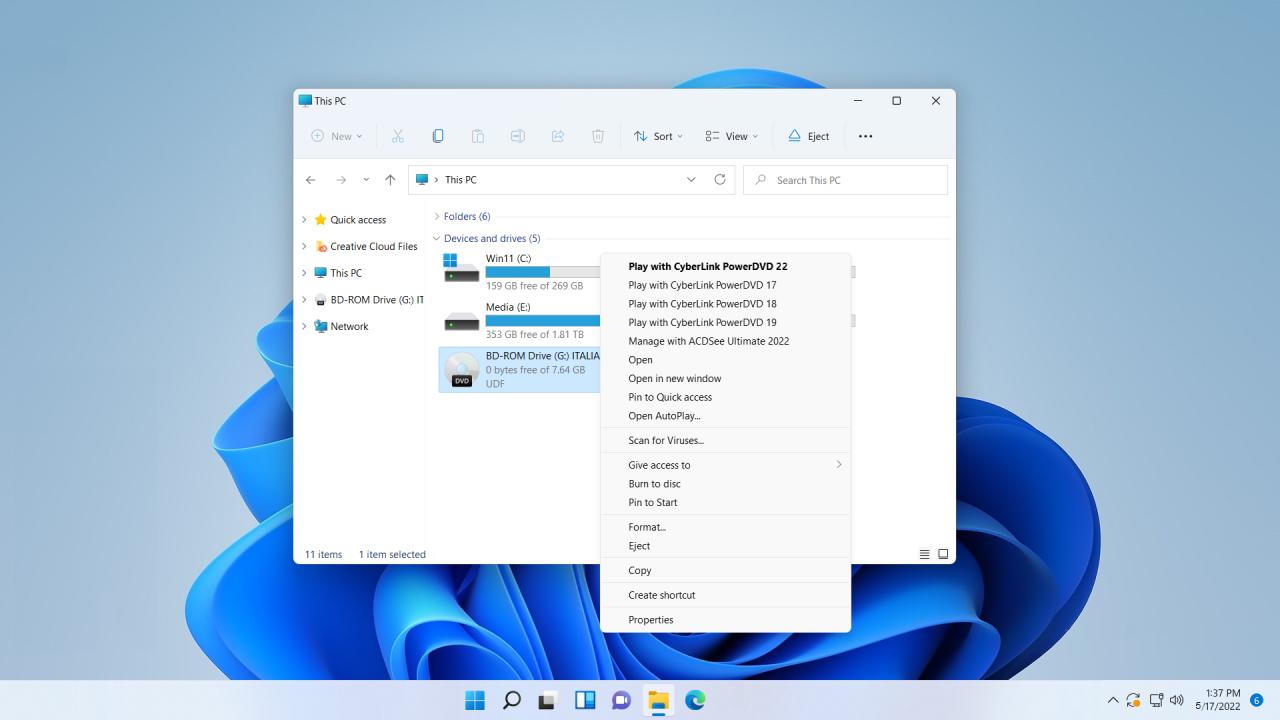The height and width of the screenshot is (720, 1280).
Task: Select Open AutoPlay from the context menu
Action: click(x=663, y=416)
